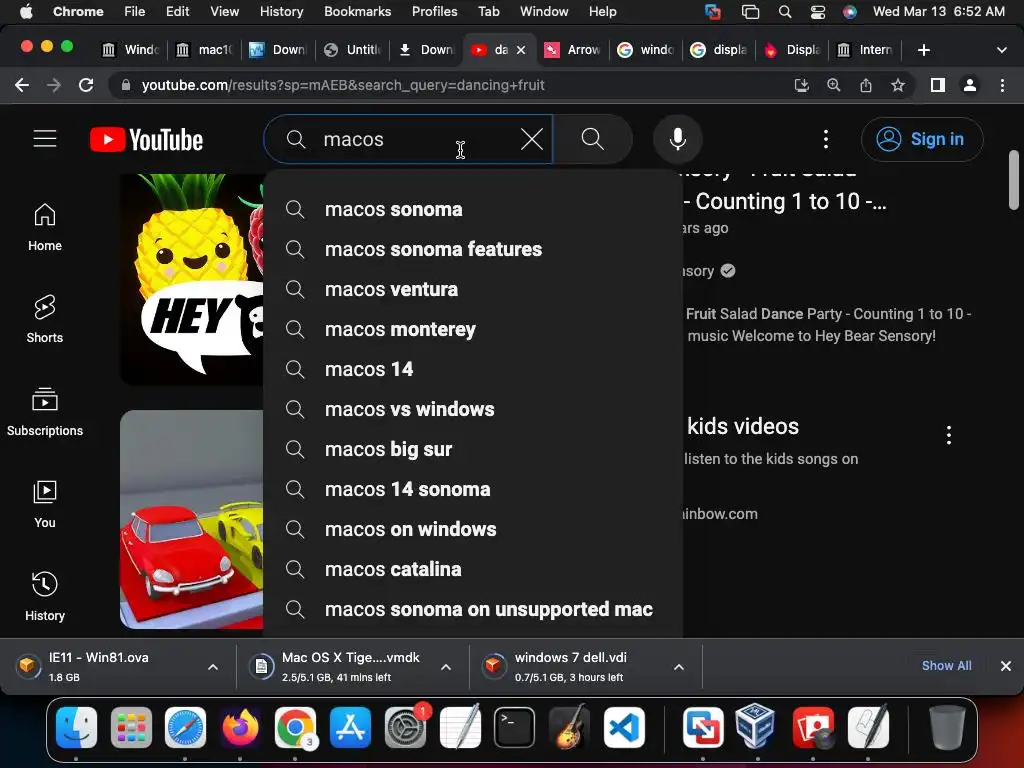The height and width of the screenshot is (768, 1024).
Task: Switch to the Arrow tab
Action: coord(573,50)
